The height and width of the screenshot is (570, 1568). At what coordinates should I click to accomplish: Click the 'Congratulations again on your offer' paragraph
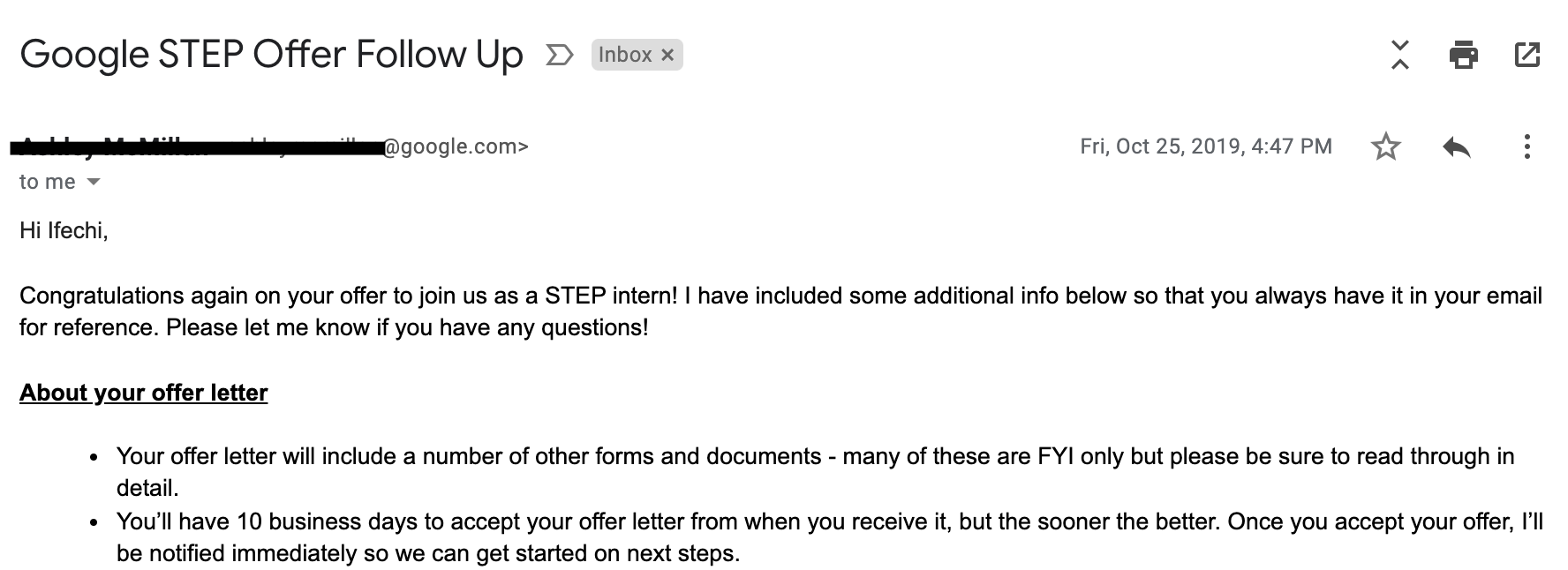(780, 311)
